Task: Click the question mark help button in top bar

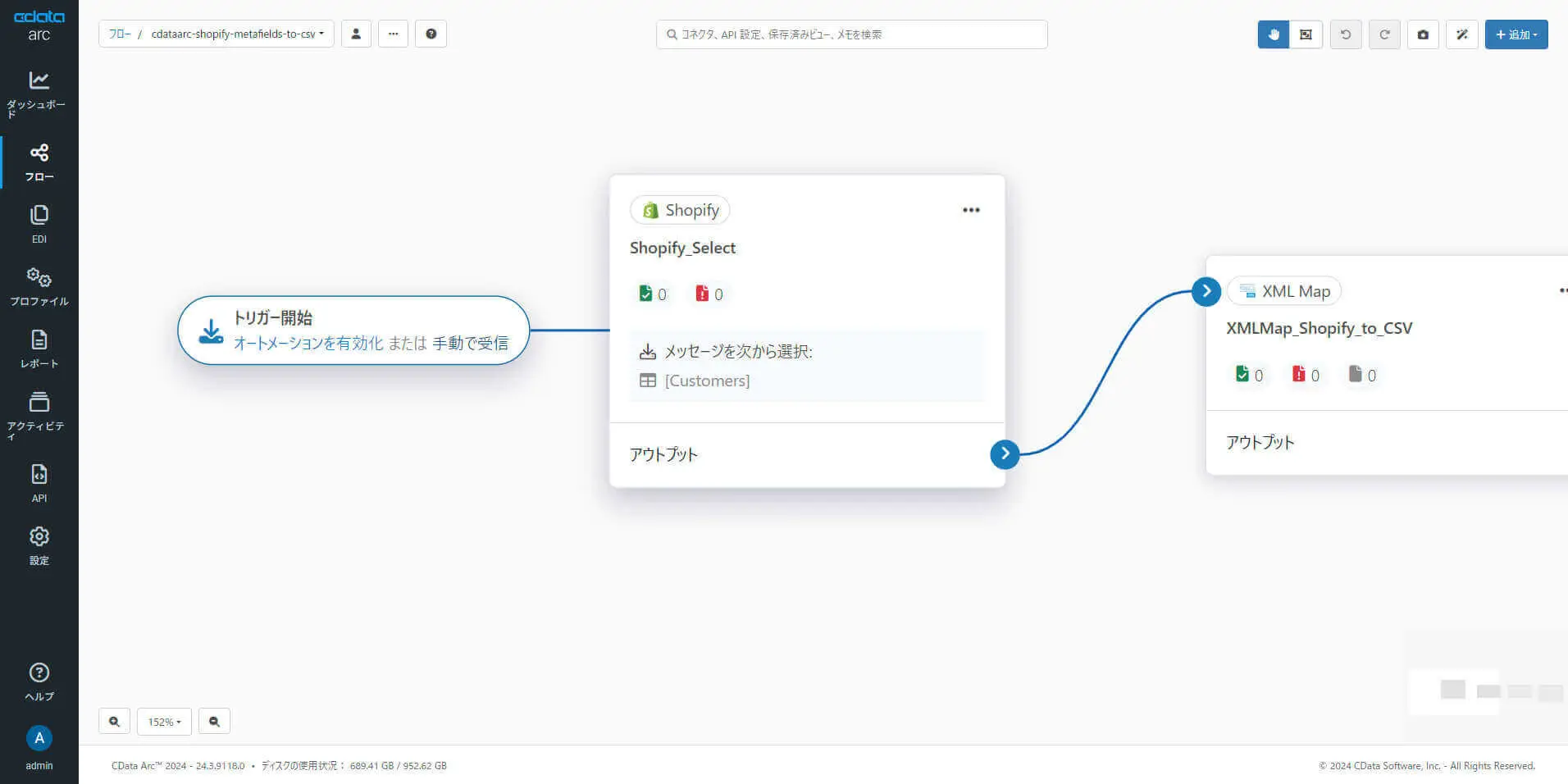Action: [x=431, y=34]
